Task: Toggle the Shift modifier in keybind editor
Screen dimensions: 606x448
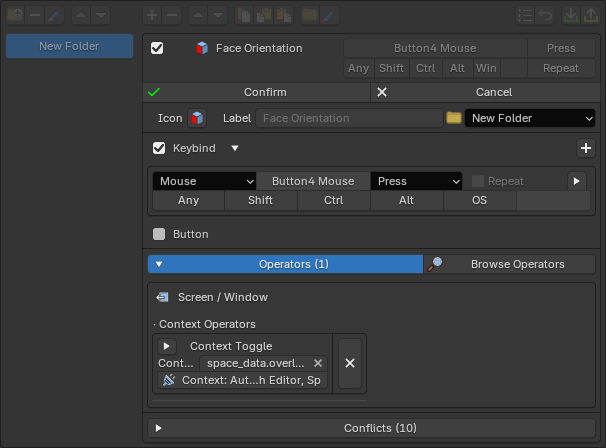Action: pyautogui.click(x=260, y=200)
